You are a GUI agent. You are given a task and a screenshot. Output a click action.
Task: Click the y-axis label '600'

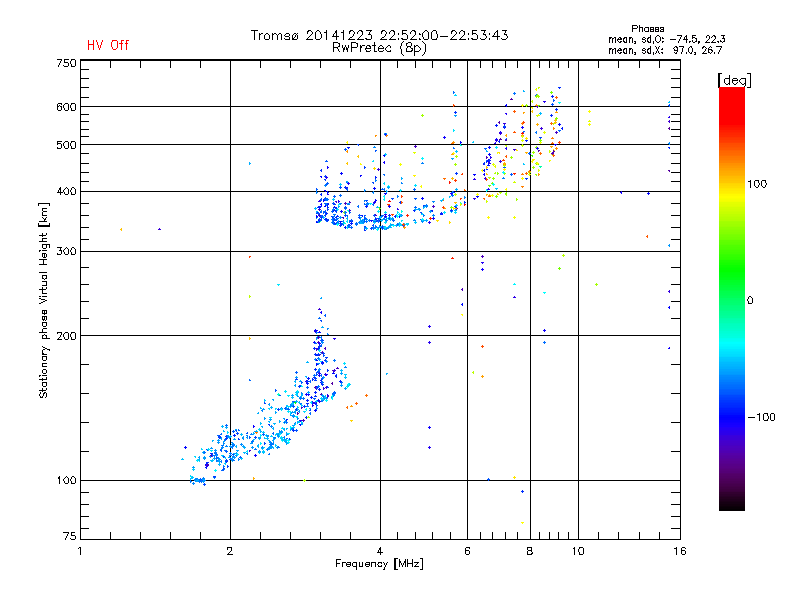[x=66, y=107]
